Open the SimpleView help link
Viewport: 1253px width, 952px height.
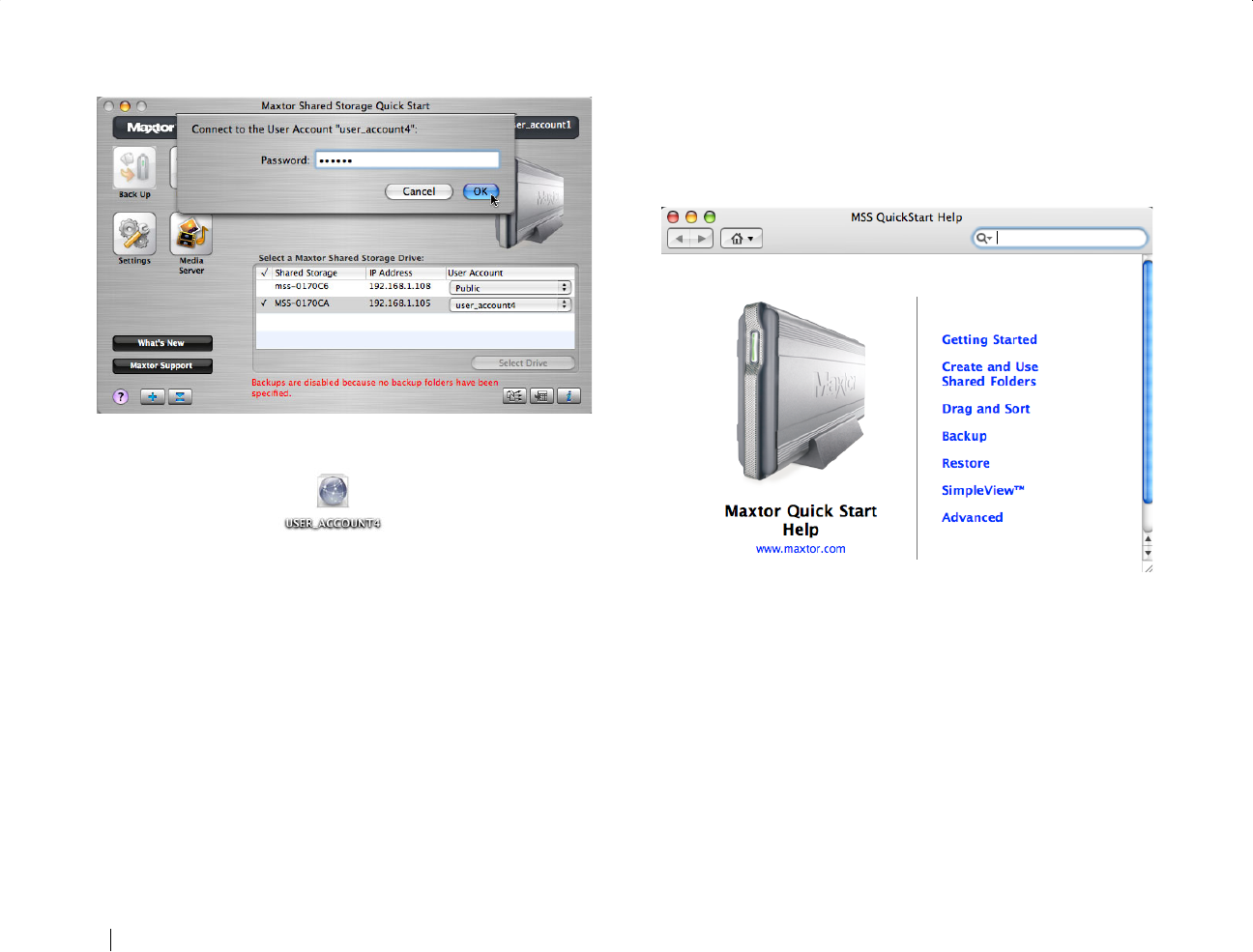(x=982, y=490)
